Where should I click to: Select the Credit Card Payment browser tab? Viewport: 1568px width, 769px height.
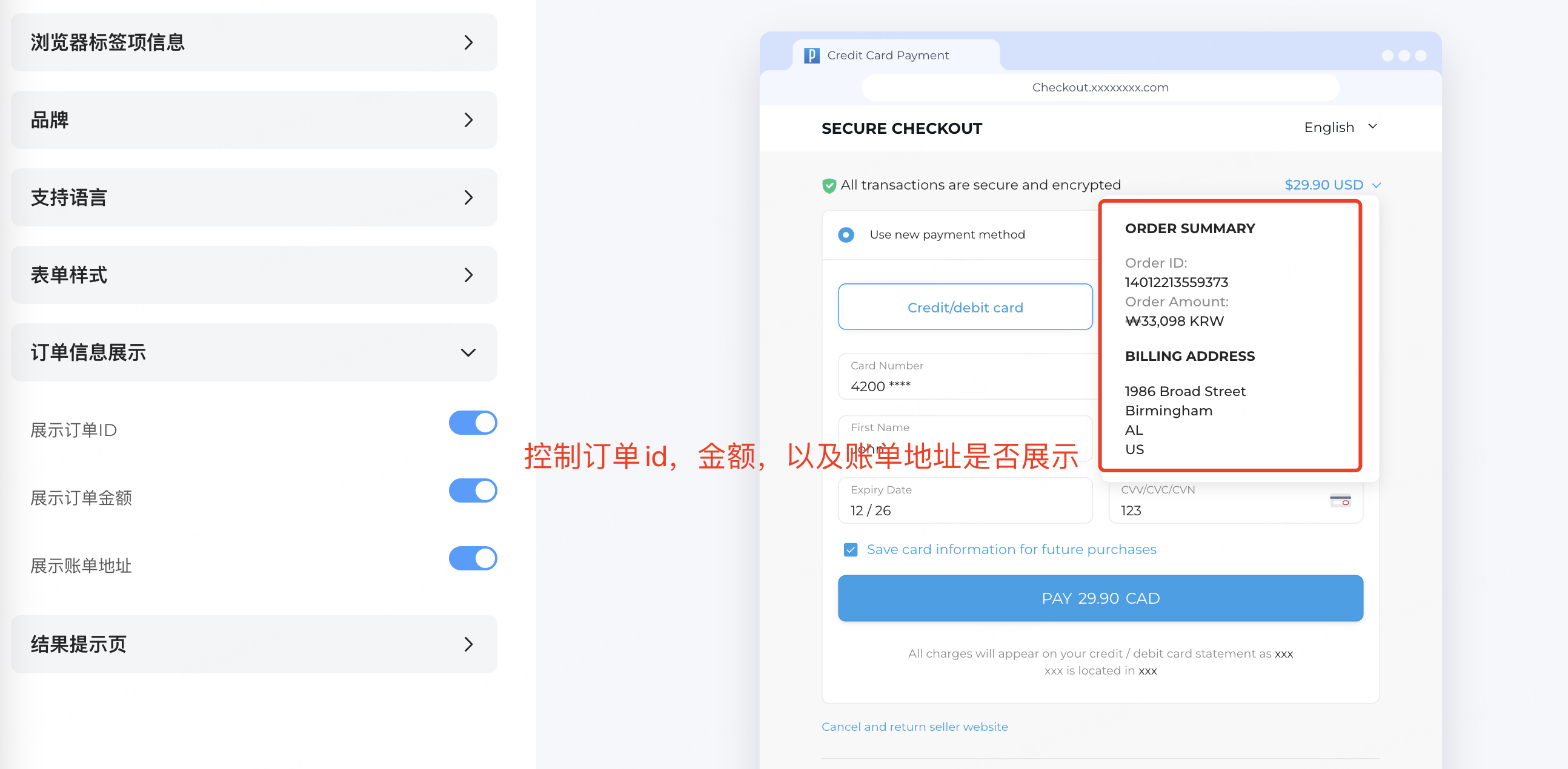click(888, 55)
